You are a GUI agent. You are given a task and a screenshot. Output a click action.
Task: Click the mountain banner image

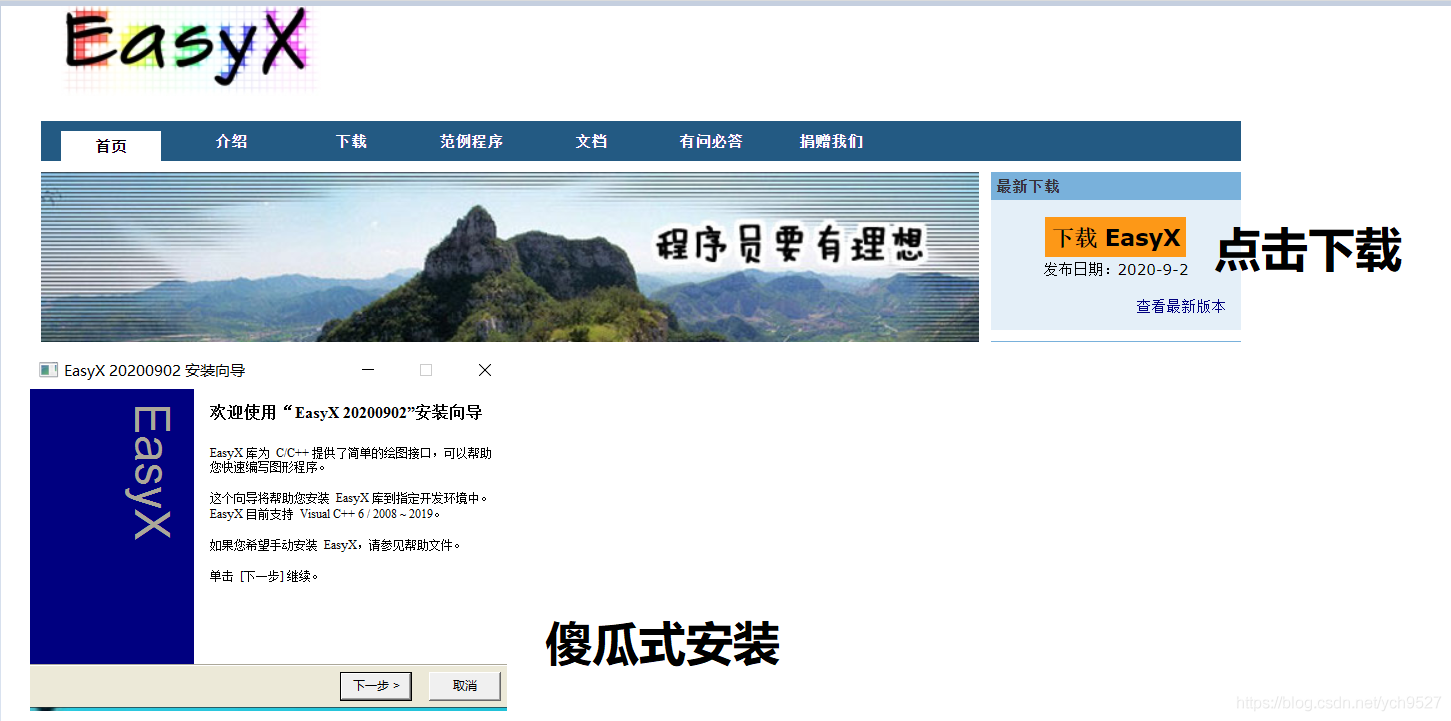click(510, 257)
